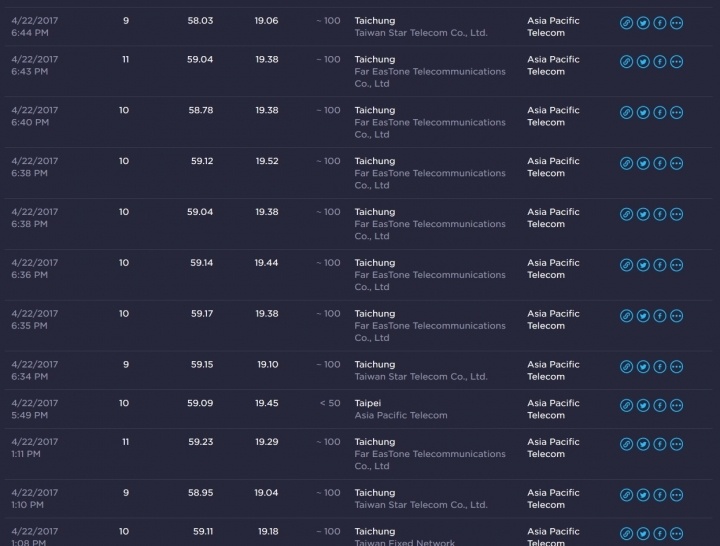720x546 pixels.
Task: Copy link for 59.04 result at 6:38 PM
Action: pos(626,214)
